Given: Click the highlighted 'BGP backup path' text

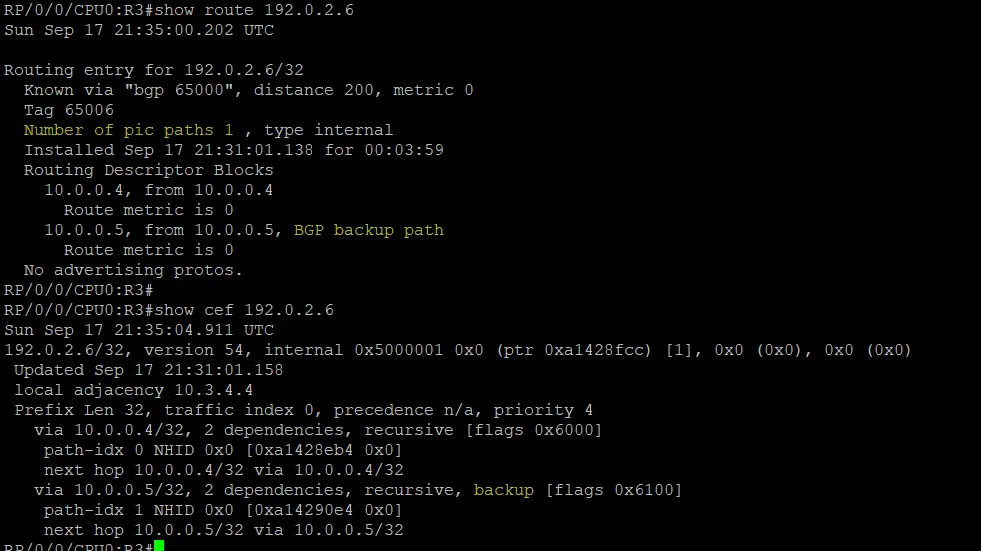Looking at the screenshot, I should click(x=369, y=230).
